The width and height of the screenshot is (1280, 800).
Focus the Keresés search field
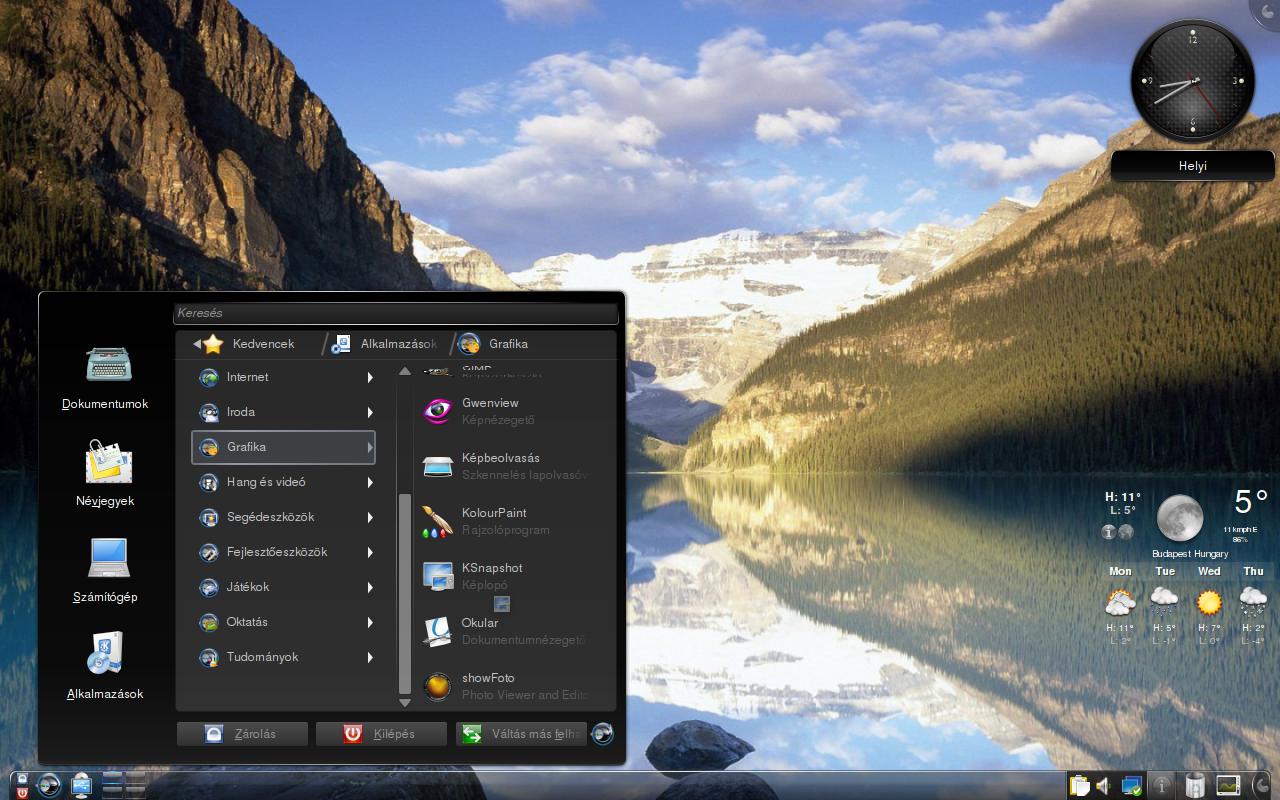pyautogui.click(x=396, y=313)
